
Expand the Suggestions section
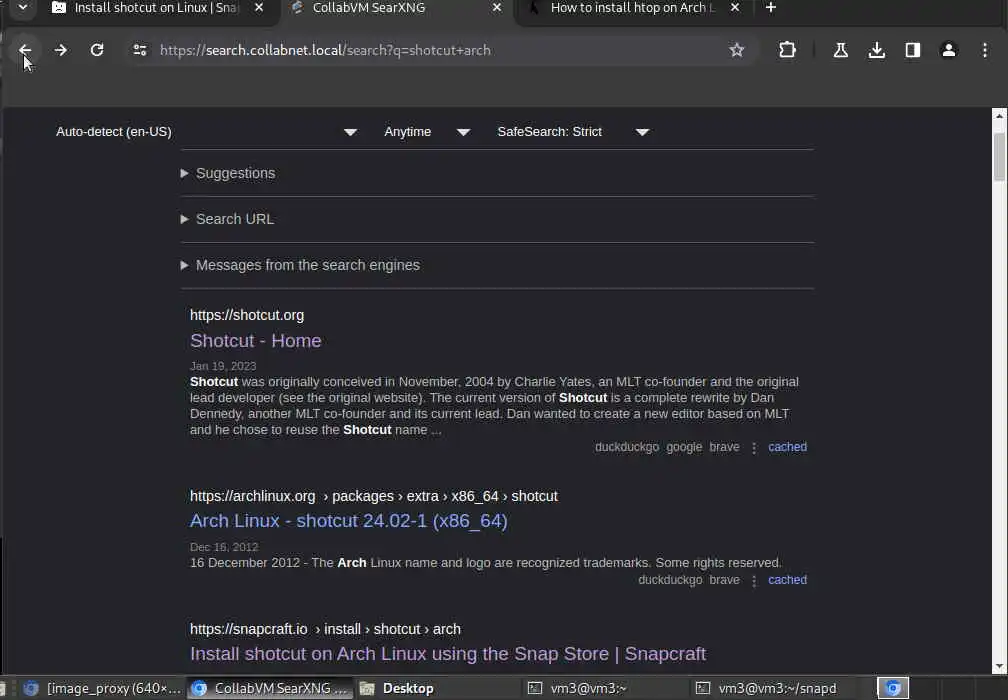tap(228, 173)
